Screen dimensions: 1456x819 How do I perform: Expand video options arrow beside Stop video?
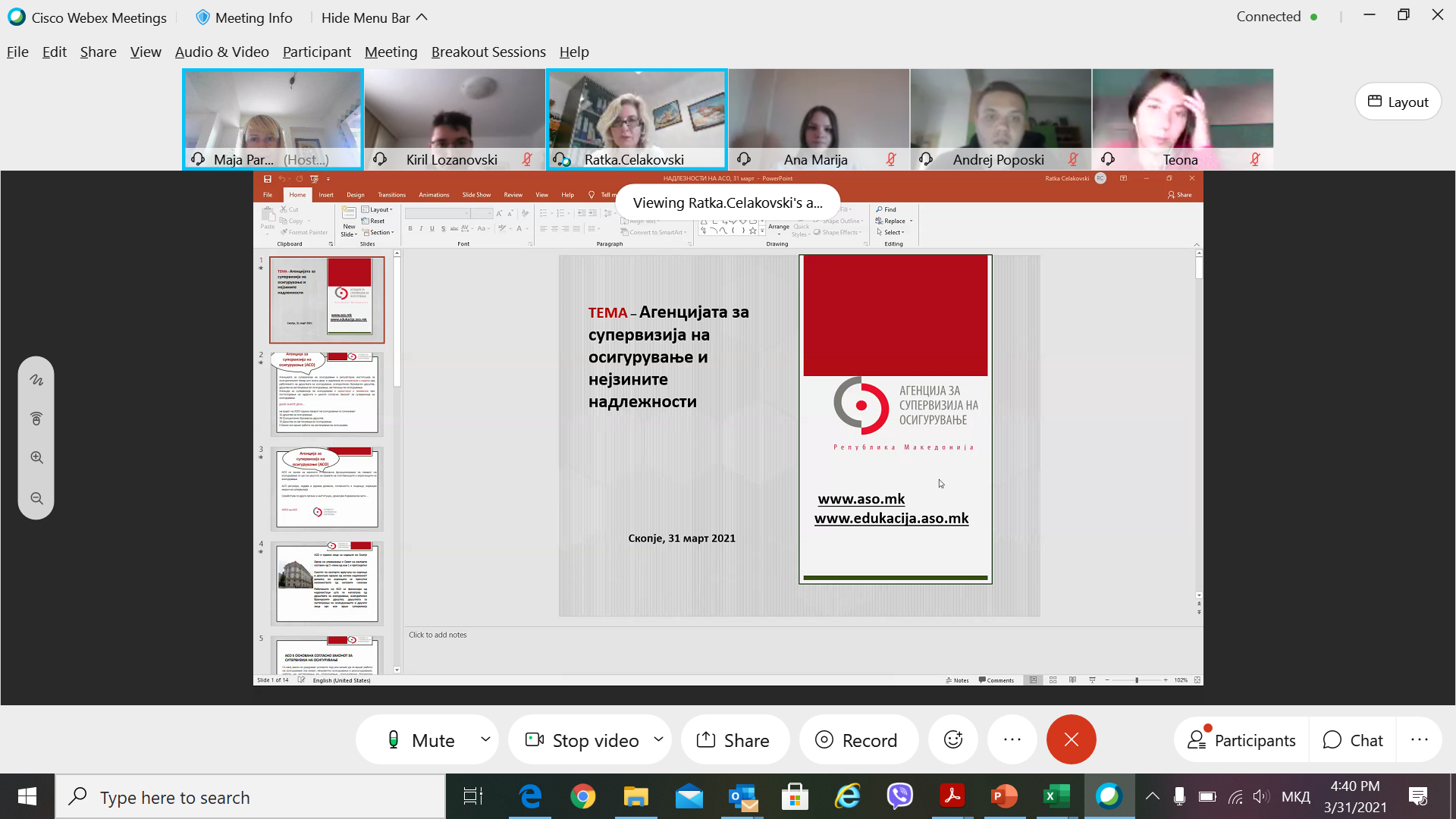pyautogui.click(x=658, y=739)
